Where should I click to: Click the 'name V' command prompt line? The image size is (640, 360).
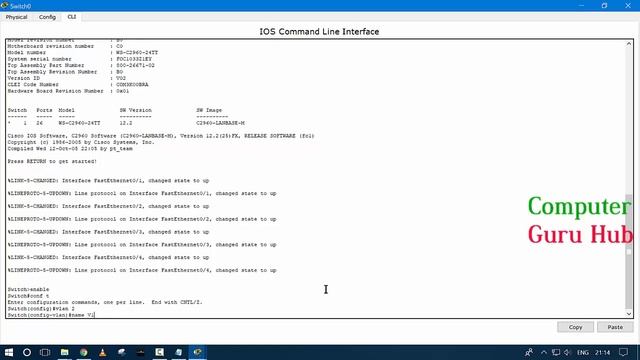(51, 315)
